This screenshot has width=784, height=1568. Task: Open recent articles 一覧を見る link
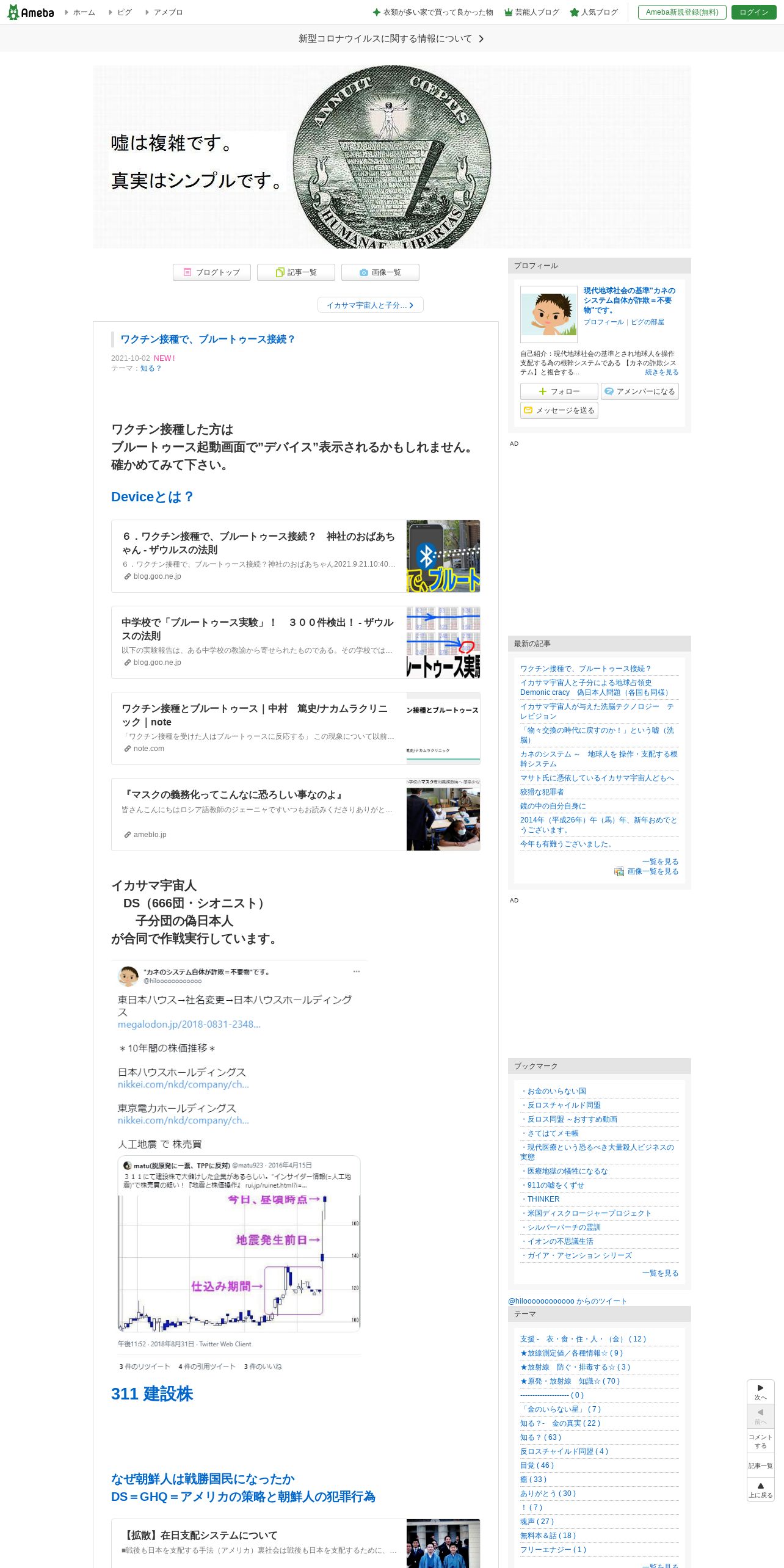[660, 862]
